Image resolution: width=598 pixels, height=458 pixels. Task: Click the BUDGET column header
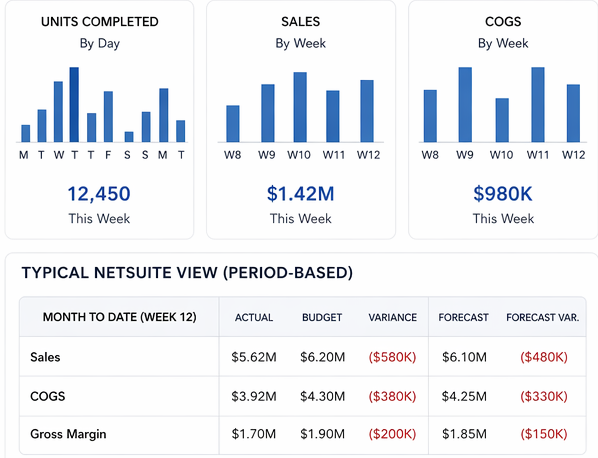[x=322, y=317]
